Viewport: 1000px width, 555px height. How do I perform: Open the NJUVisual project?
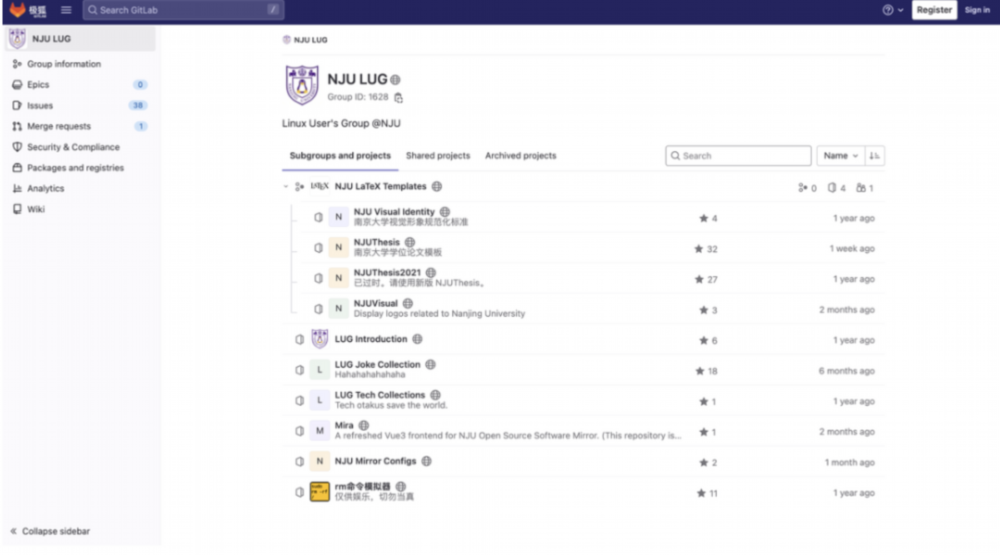(375, 304)
